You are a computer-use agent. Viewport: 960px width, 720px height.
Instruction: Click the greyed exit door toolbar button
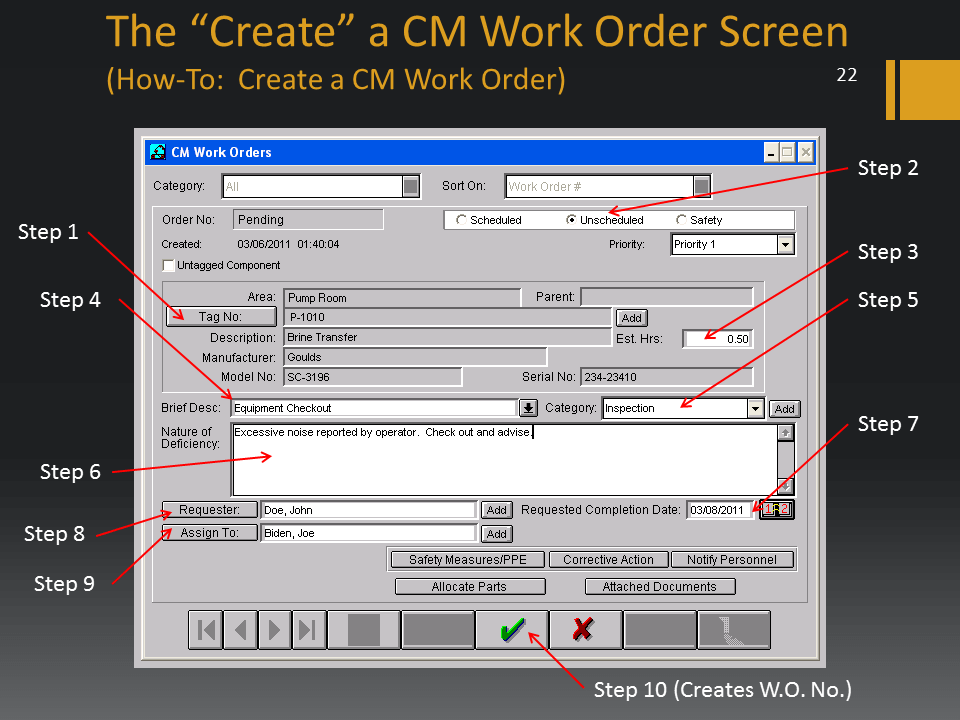click(x=733, y=629)
